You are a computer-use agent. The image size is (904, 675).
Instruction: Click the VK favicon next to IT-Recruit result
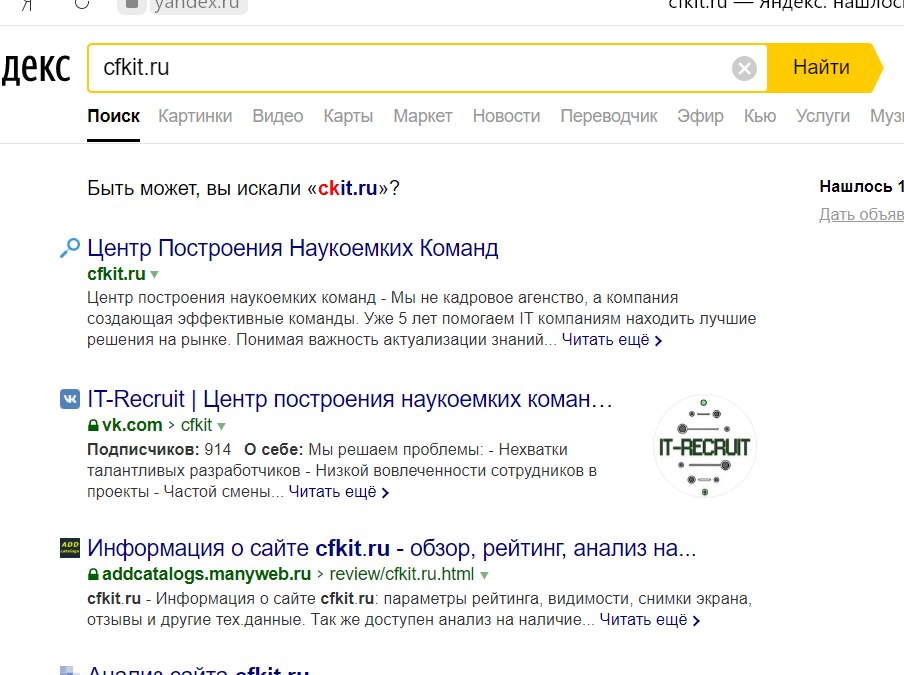(70, 399)
